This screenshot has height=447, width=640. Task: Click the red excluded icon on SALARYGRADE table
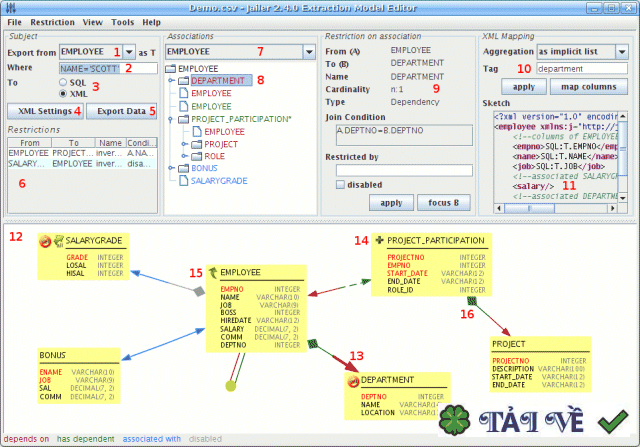coord(45,242)
